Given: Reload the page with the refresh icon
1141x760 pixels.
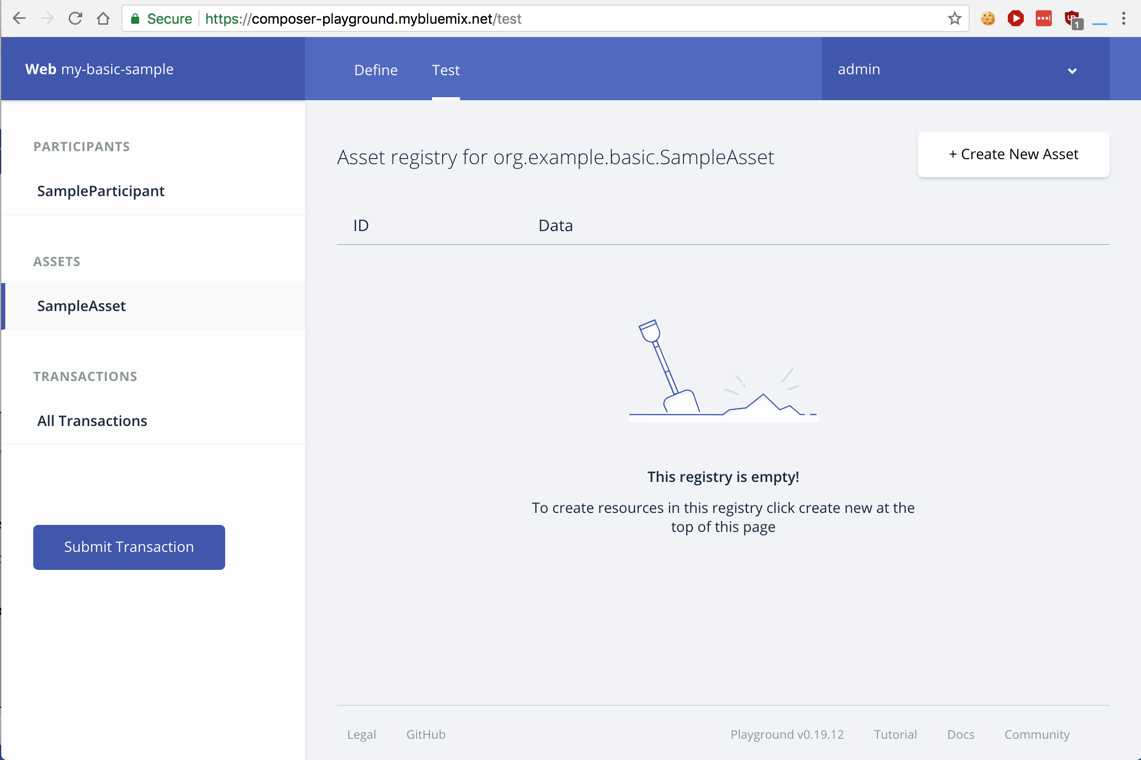Looking at the screenshot, I should point(75,18).
